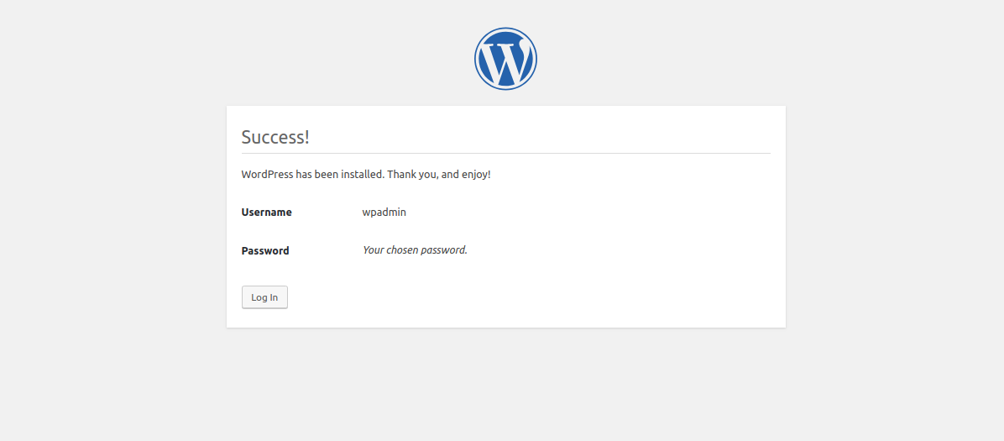
Task: Click the word 'WordPress' in the confirmation message
Action: pyautogui.click(x=267, y=174)
